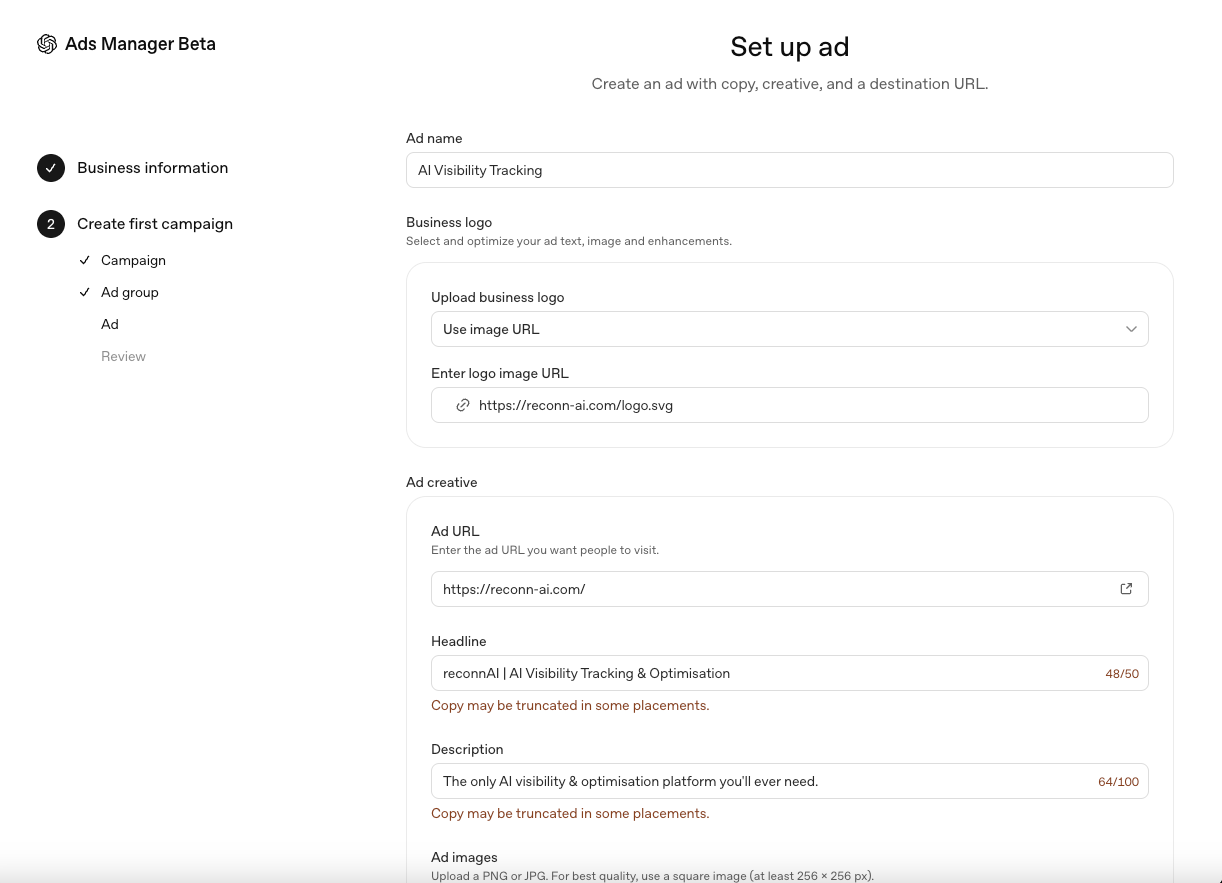Click the checkmark beside Ad group

(85, 292)
